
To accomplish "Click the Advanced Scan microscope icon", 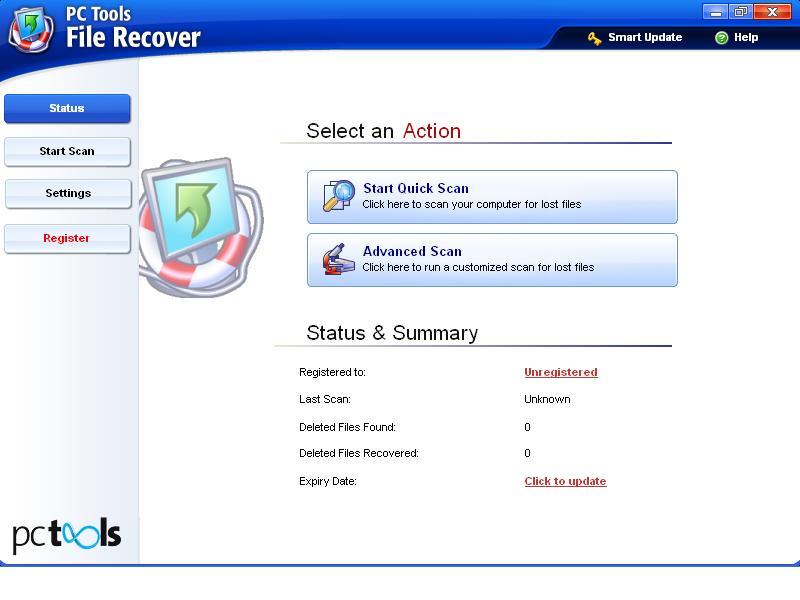I will coord(336,259).
